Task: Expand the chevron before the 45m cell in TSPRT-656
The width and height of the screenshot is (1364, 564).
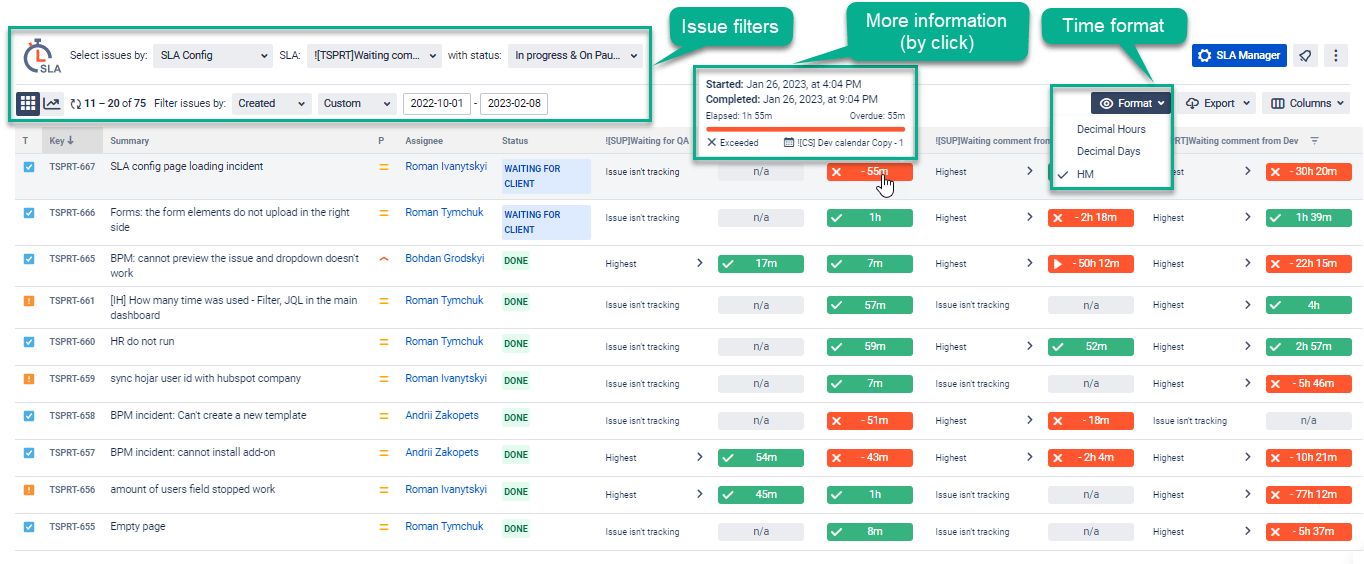Action: pos(700,495)
